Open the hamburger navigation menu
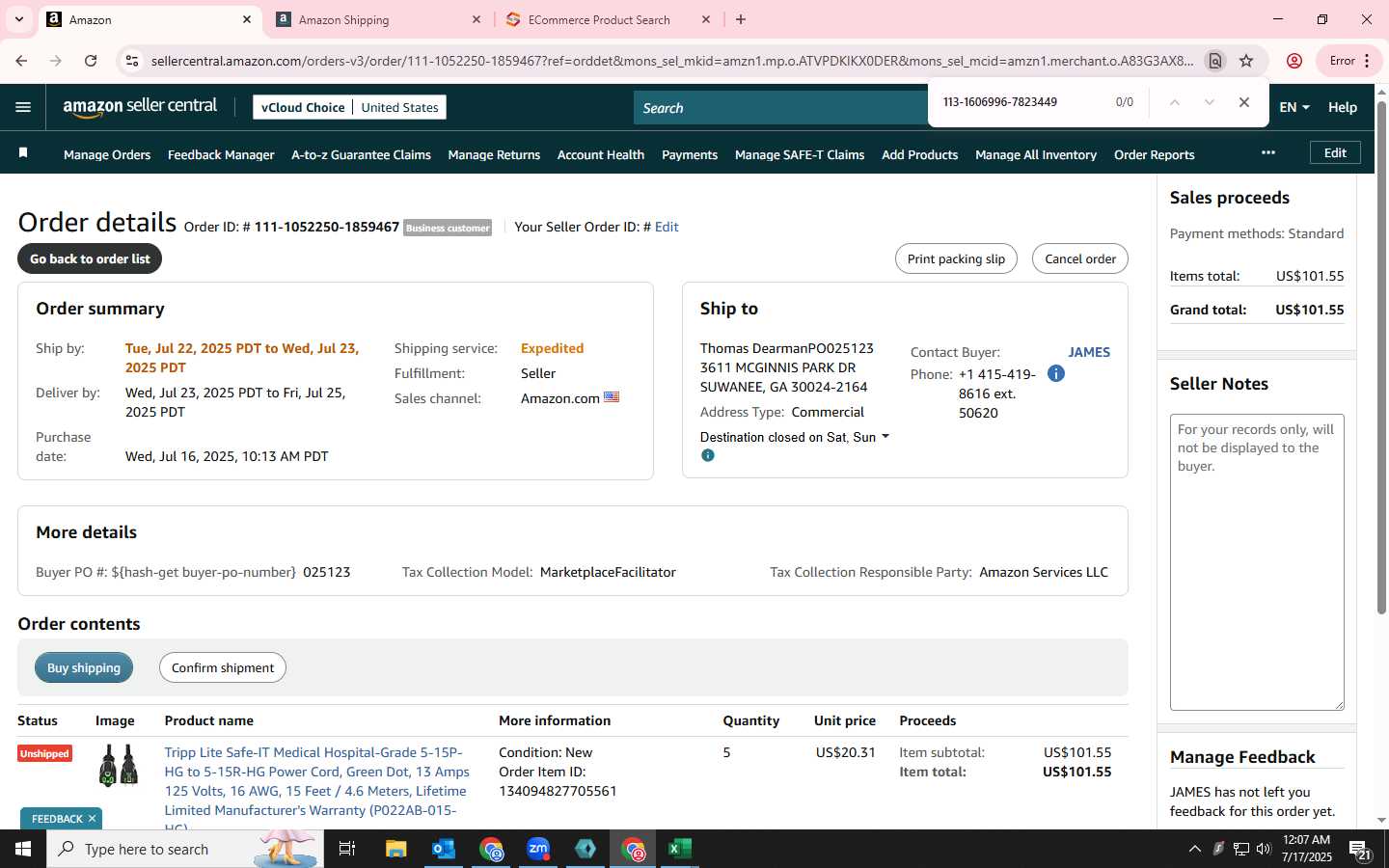The height and width of the screenshot is (868, 1389). pos(23,107)
